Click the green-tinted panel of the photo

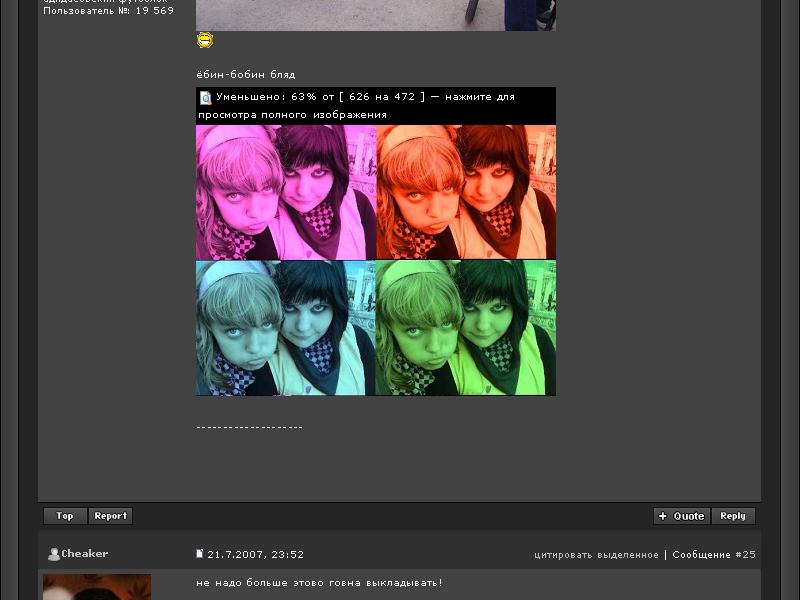466,328
